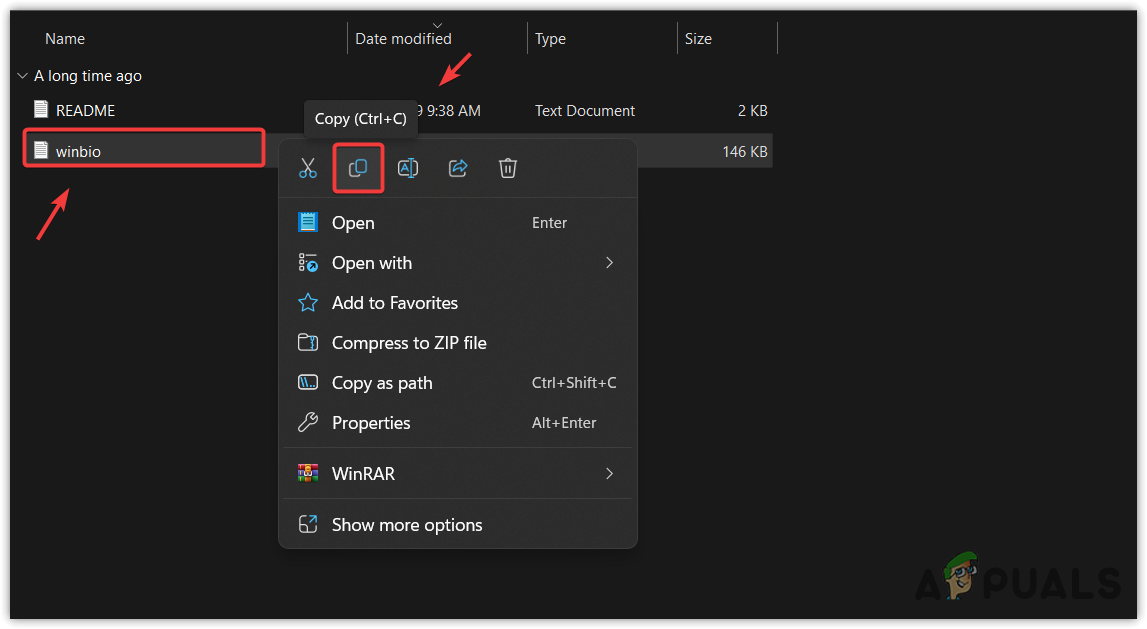Choose Compress to ZIP file
The width and height of the screenshot is (1147, 629).
pos(409,343)
